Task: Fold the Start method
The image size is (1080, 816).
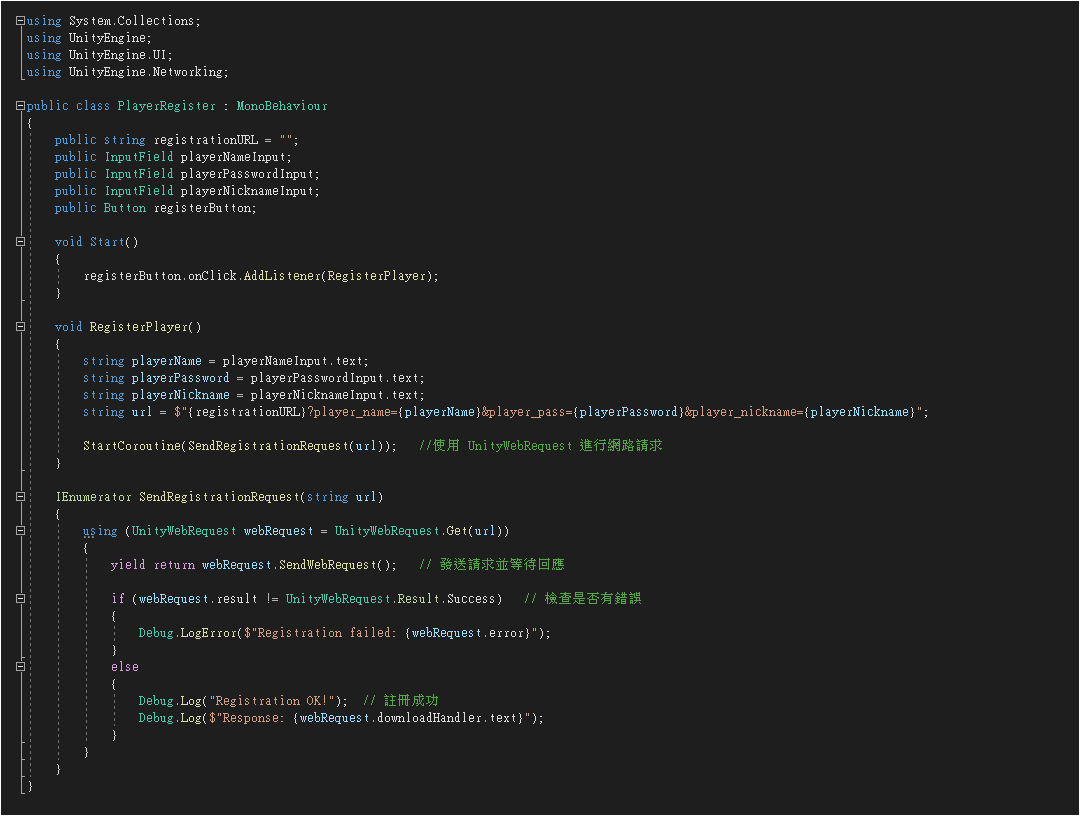Action: pos(20,242)
